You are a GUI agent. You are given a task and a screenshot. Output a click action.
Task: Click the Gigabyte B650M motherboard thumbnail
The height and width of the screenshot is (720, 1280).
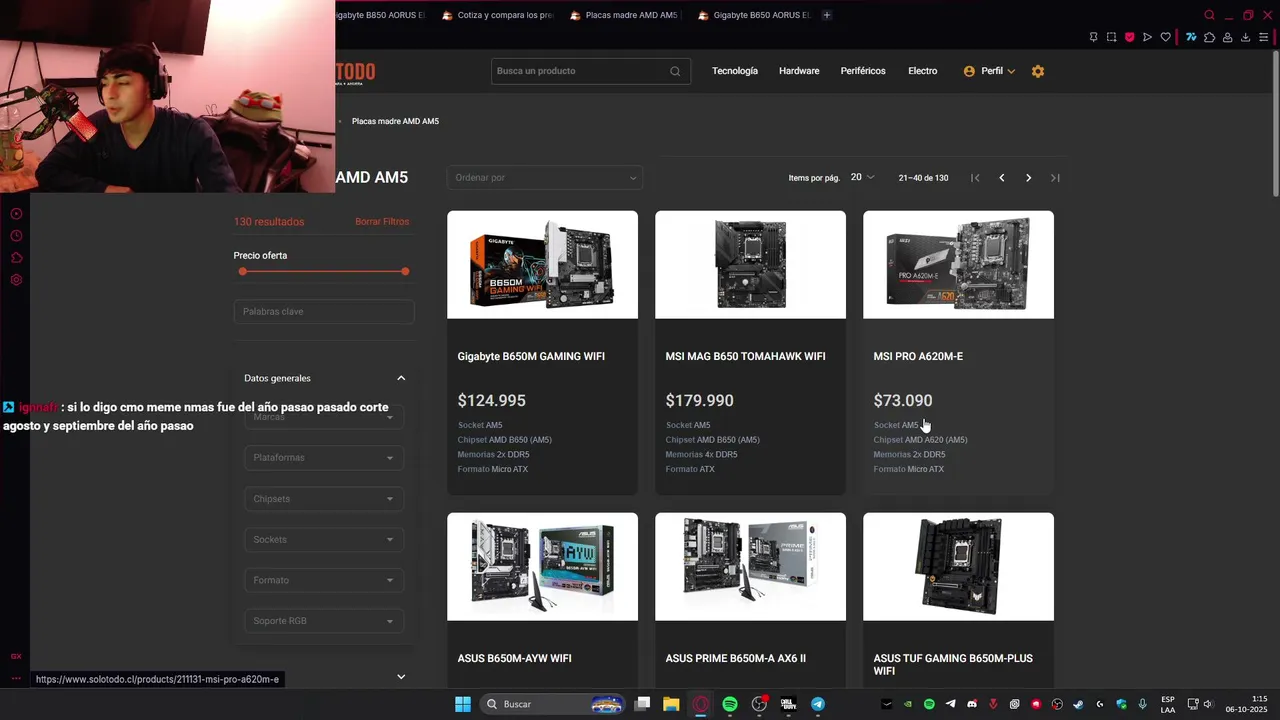[542, 265]
